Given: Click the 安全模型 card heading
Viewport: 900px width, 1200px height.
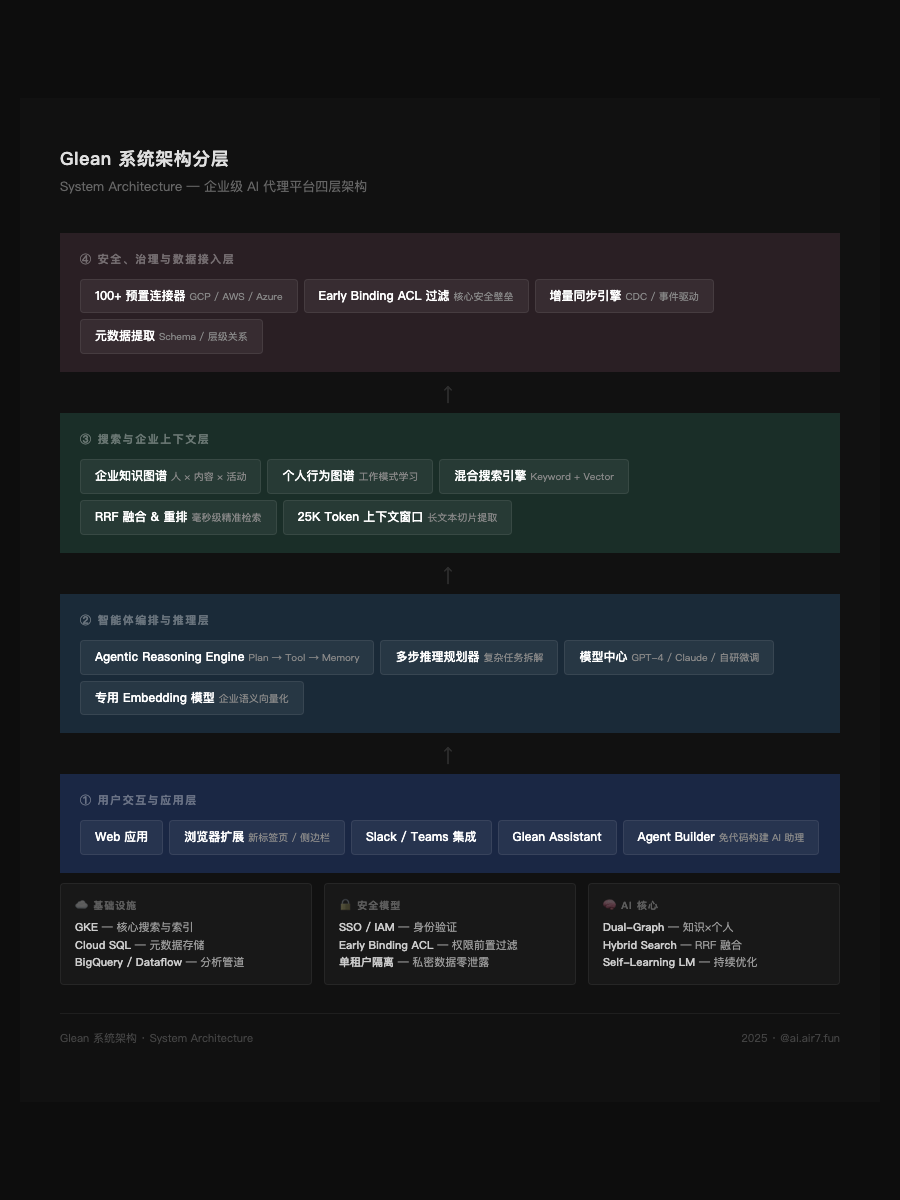Looking at the screenshot, I should pyautogui.click(x=378, y=905).
